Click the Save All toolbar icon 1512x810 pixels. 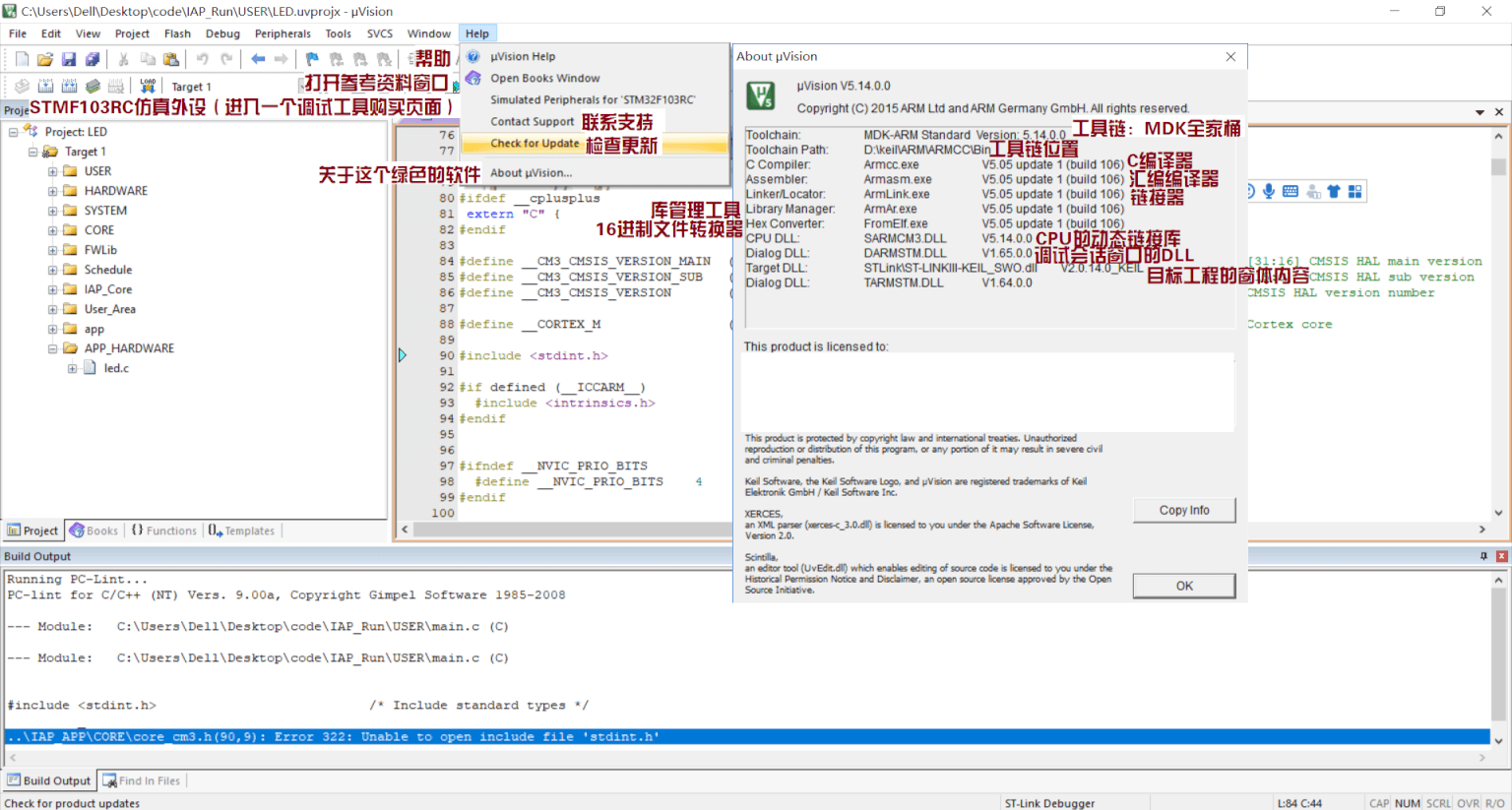93,60
